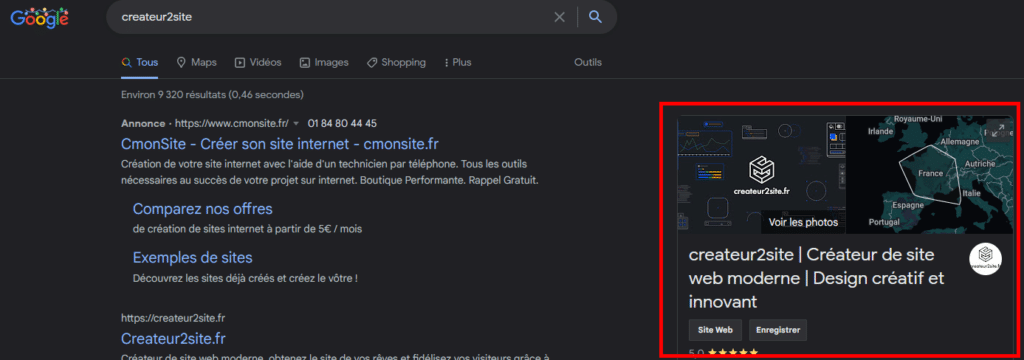Screen dimensions: 1024x360
Task: Click the round createur2site logo in panel
Action: (x=985, y=259)
